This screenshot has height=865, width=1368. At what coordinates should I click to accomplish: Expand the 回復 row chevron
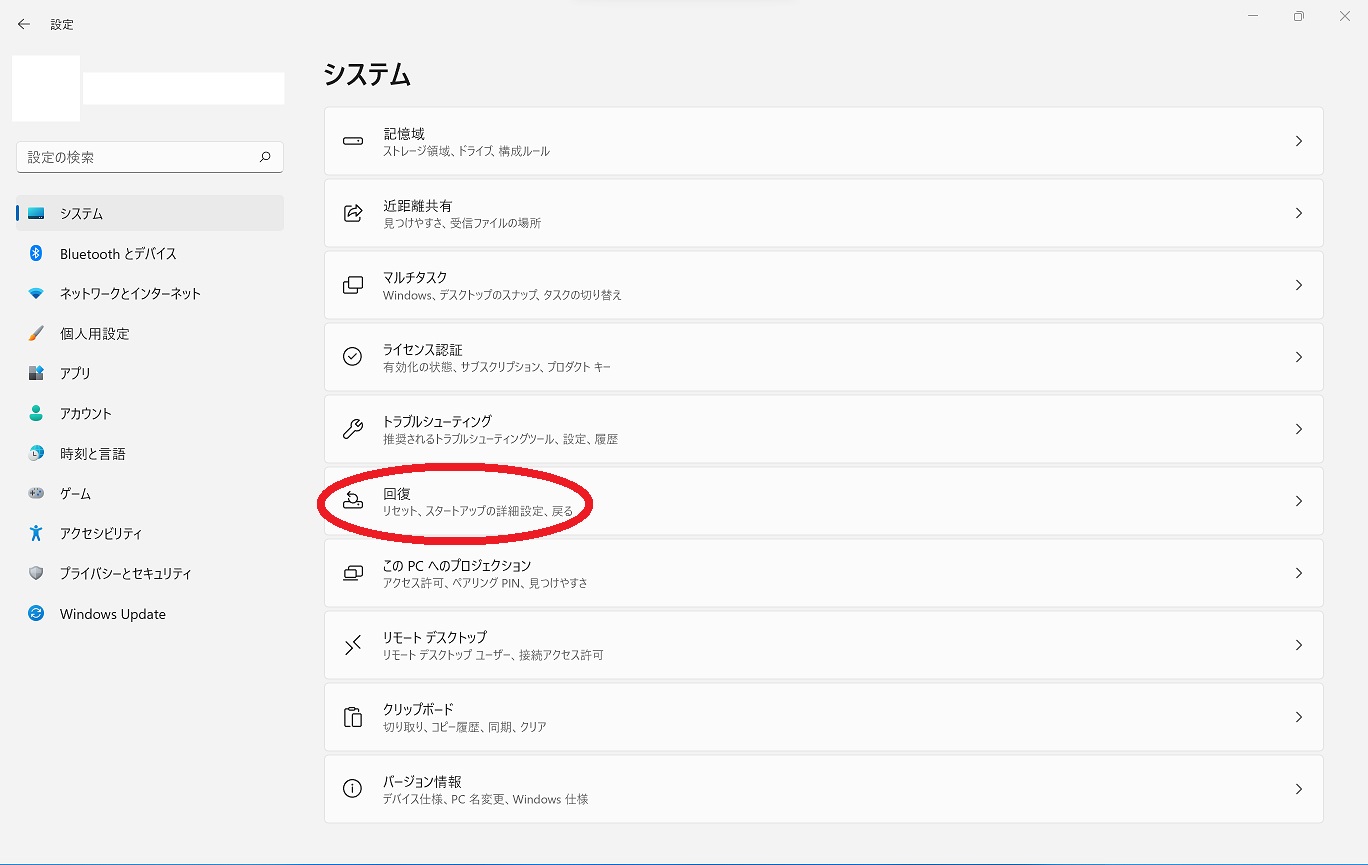(x=1298, y=501)
